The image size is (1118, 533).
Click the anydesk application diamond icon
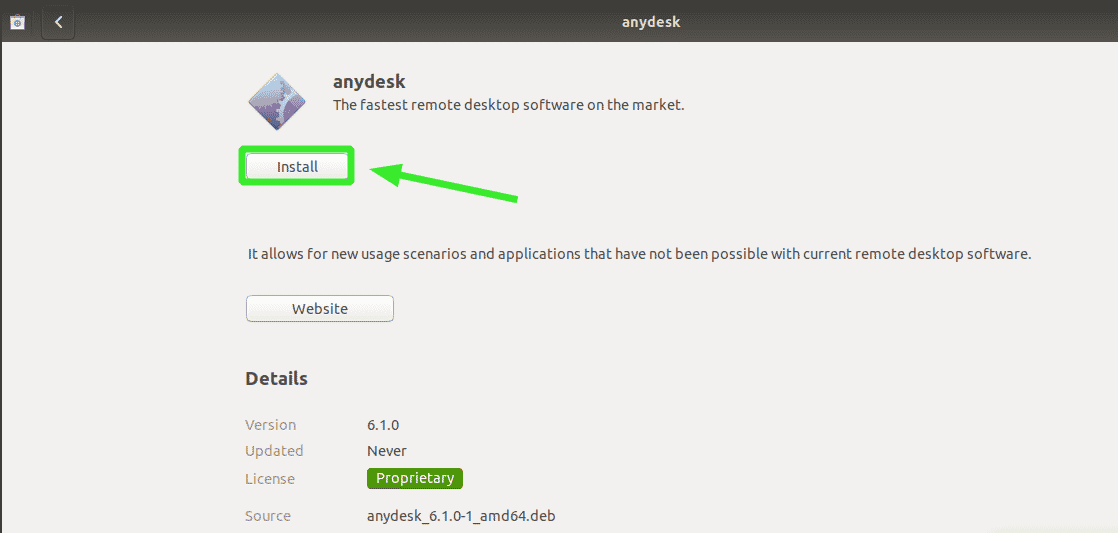pos(277,101)
